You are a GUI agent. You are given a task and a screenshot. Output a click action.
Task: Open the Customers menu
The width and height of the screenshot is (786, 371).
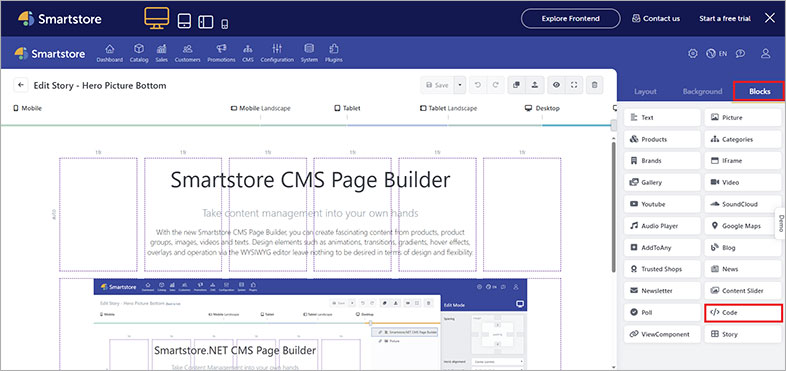click(187, 53)
